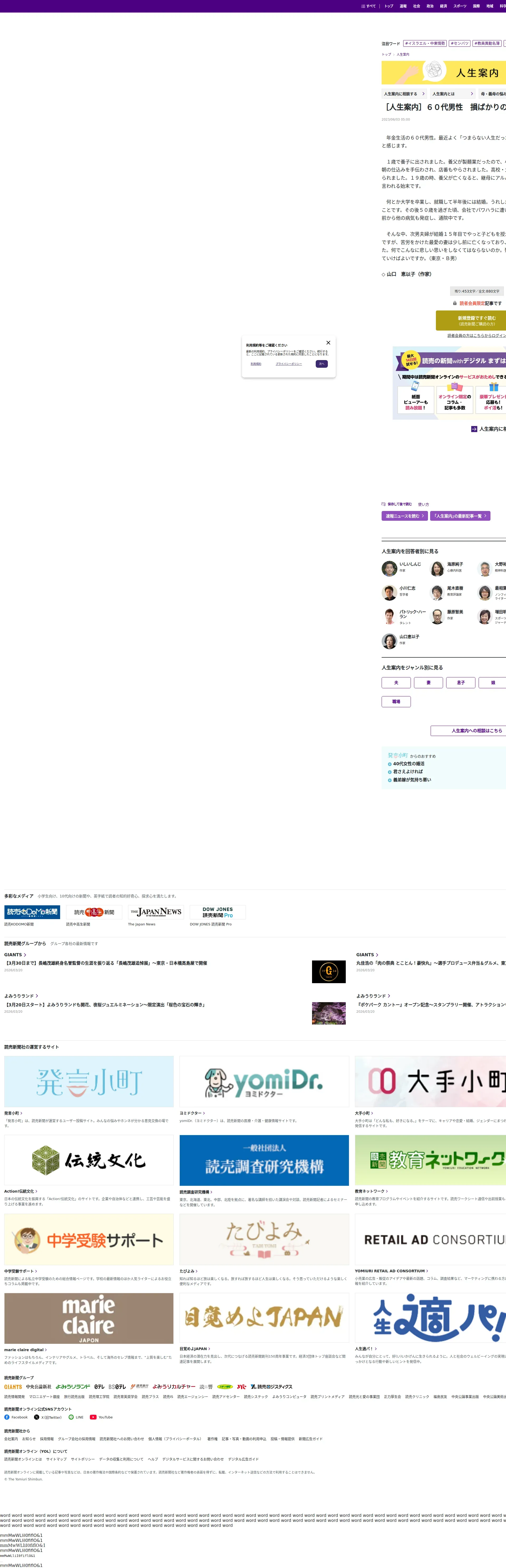Expand the 人生案内に相談する link
Screen dimensions: 506x1568
pyautogui.click(x=405, y=94)
